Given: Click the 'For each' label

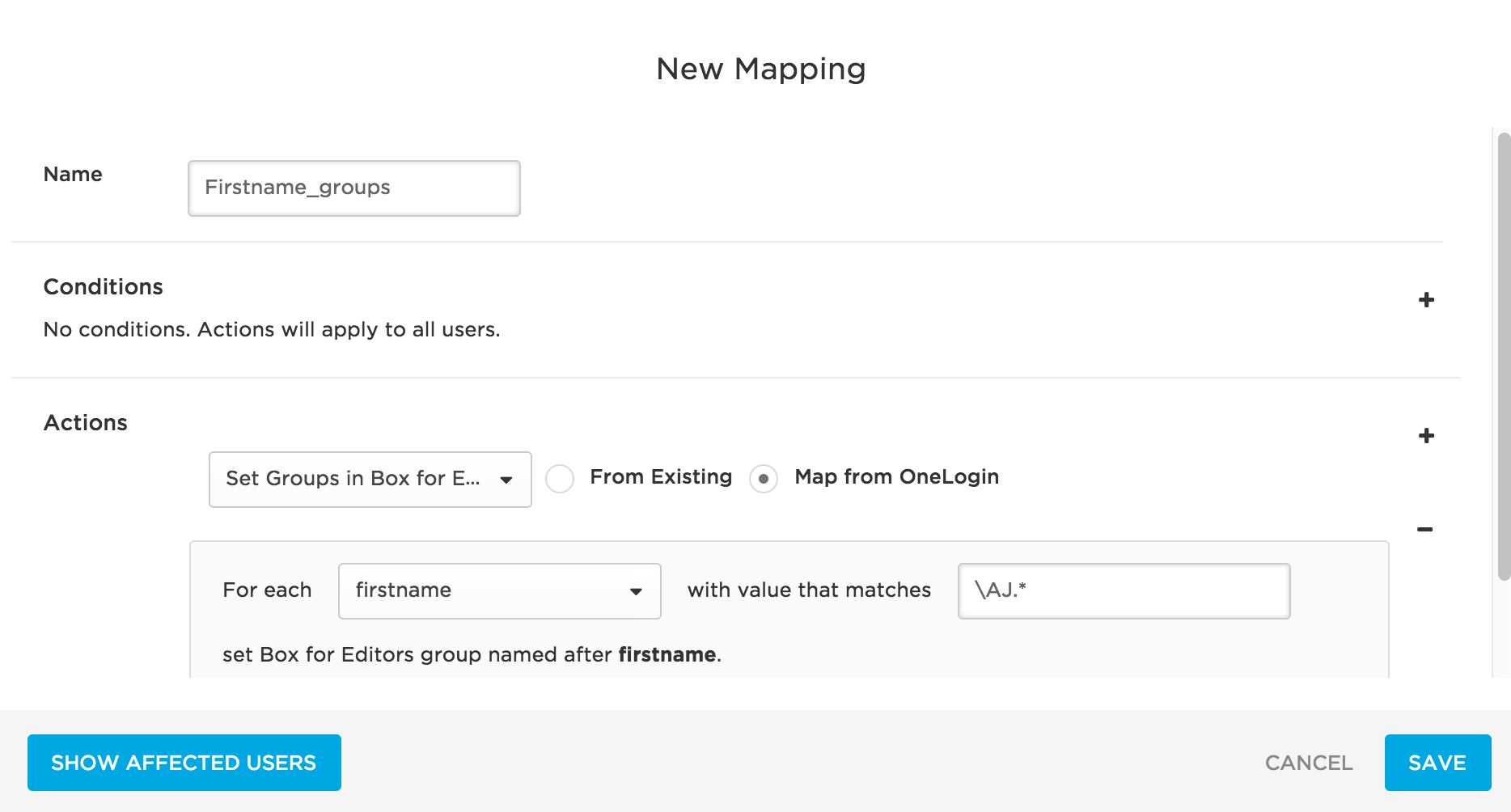Looking at the screenshot, I should (x=267, y=590).
